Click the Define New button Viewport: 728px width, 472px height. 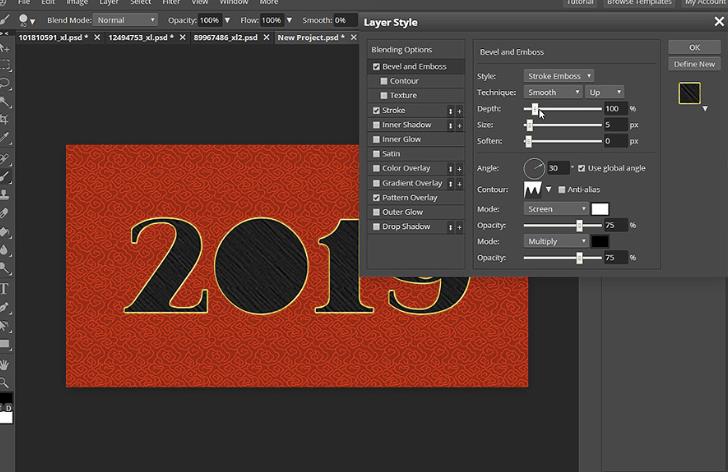click(694, 64)
